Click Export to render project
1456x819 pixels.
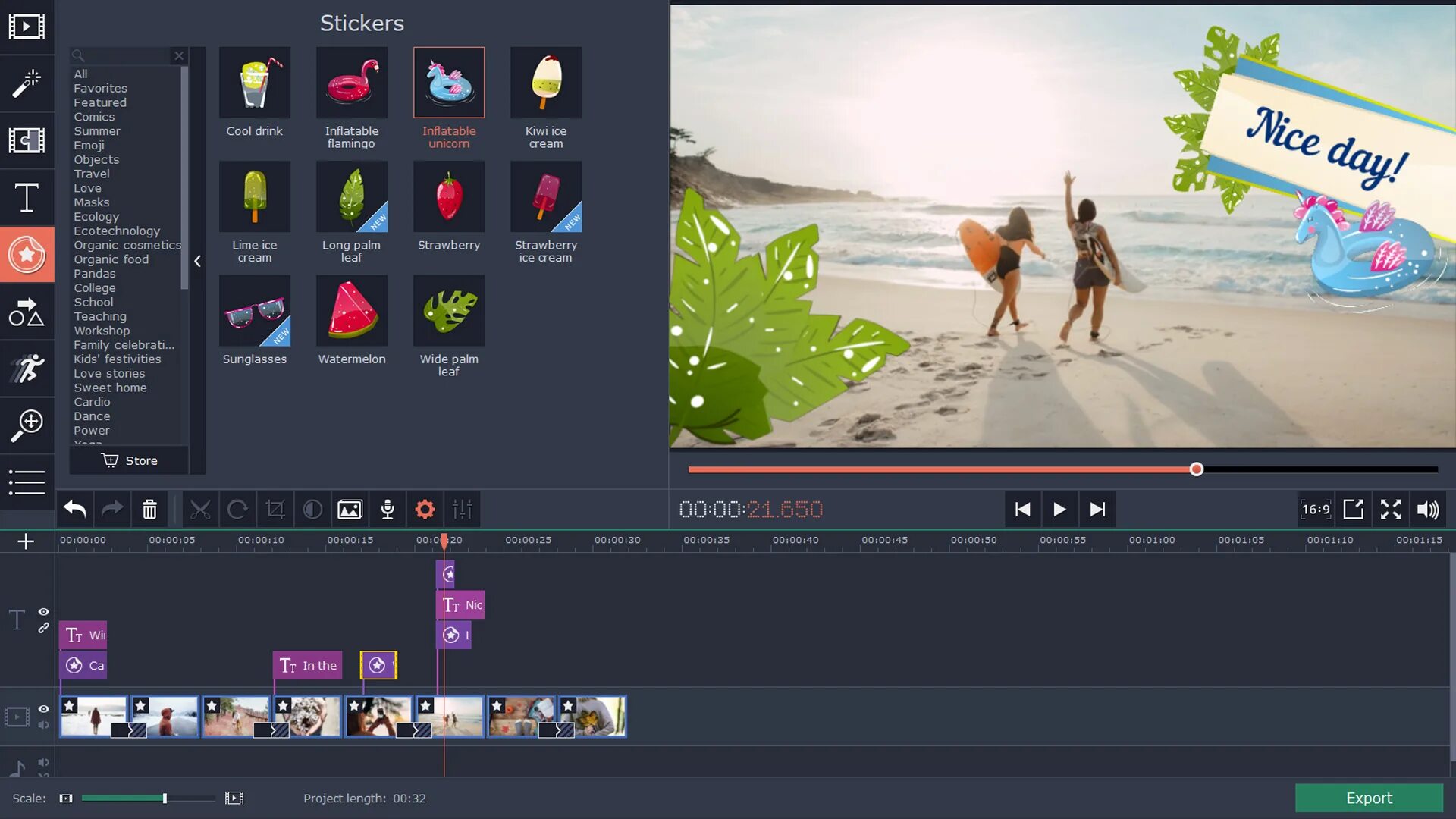pos(1368,797)
